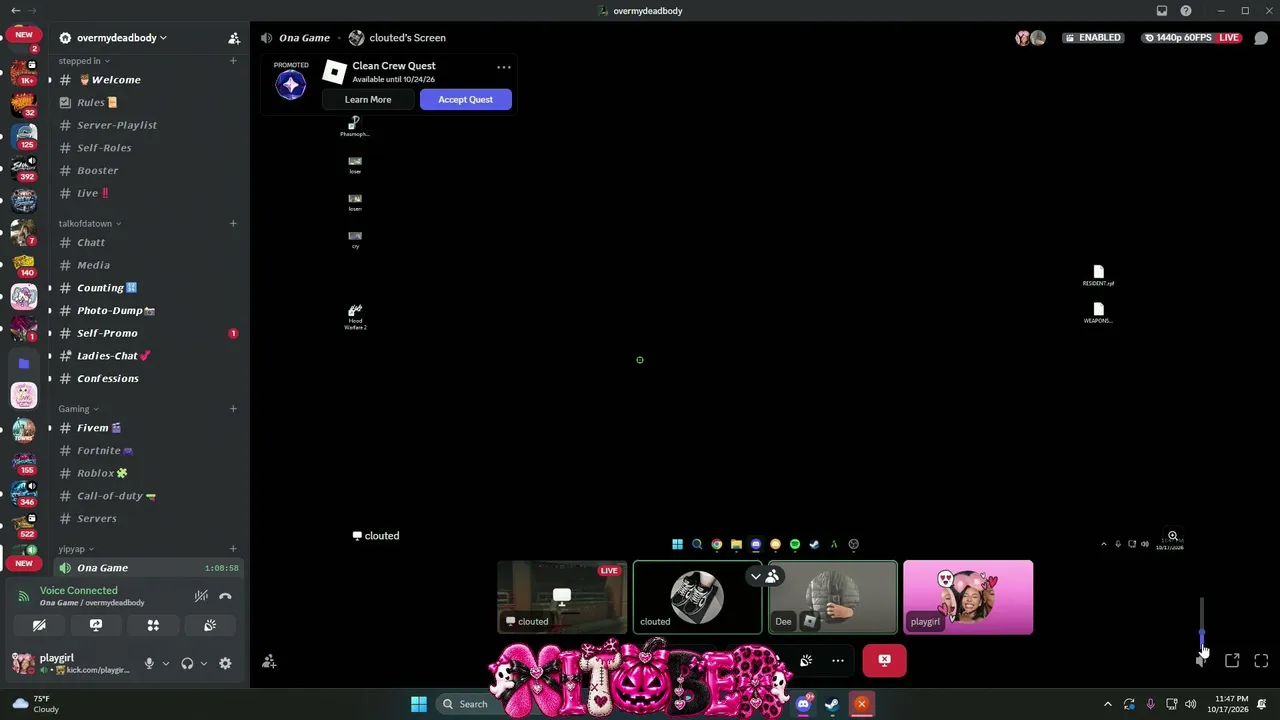Collapse the stepped in category
This screenshot has height=720, width=1280.
(84, 61)
